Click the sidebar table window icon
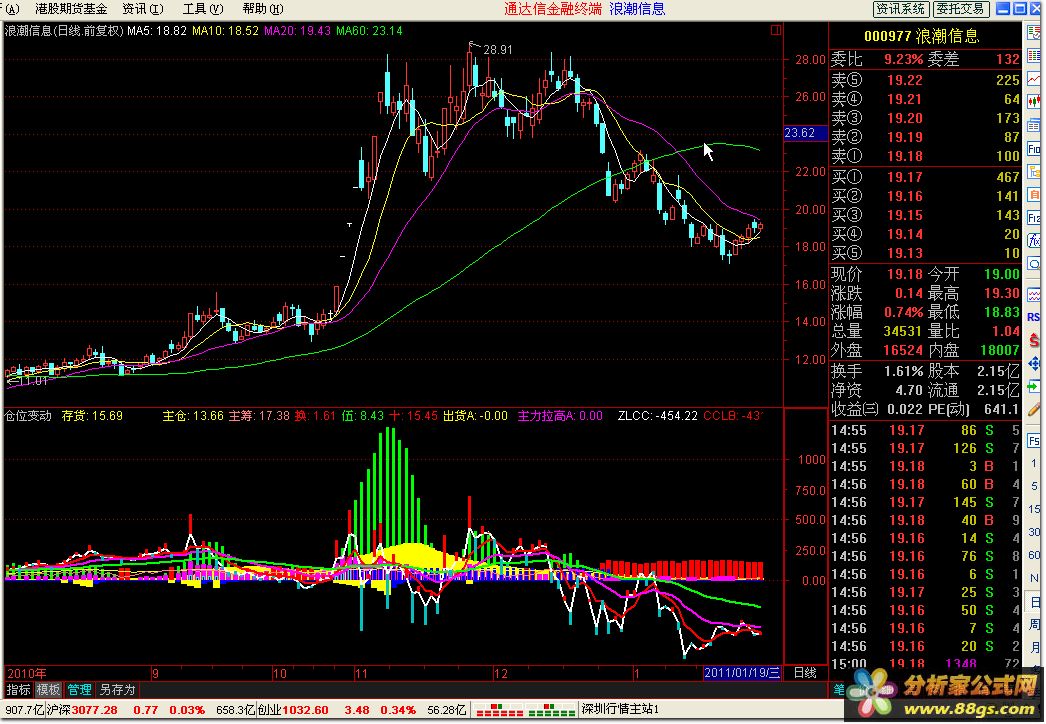 (1034, 125)
